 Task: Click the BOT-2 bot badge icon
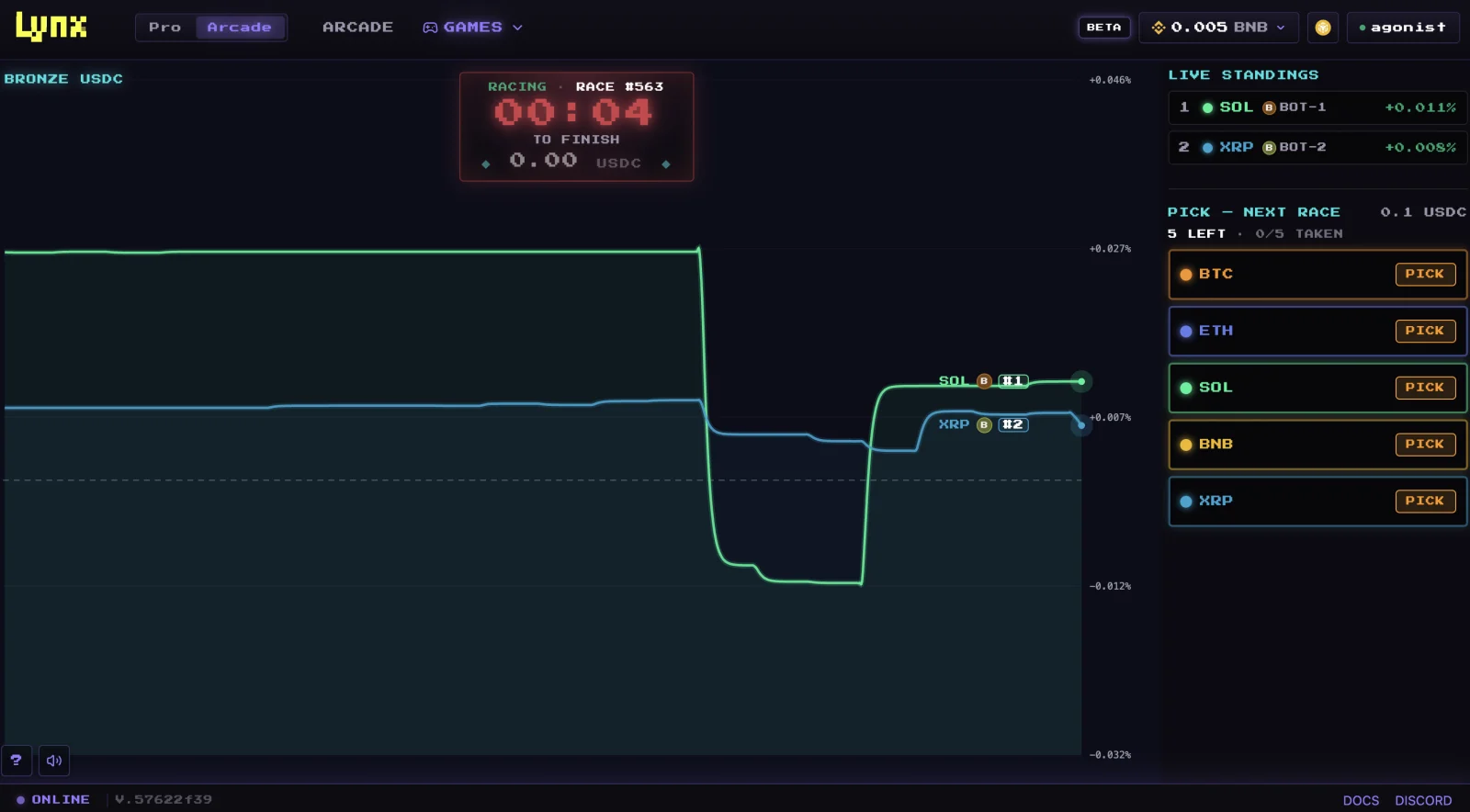tap(1269, 147)
